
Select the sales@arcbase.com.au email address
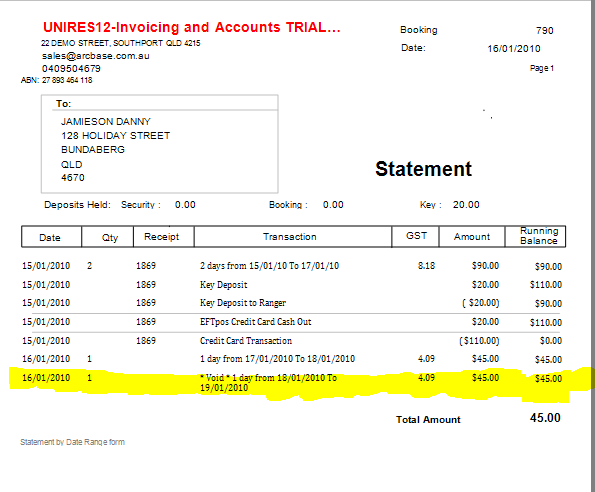tap(96, 56)
